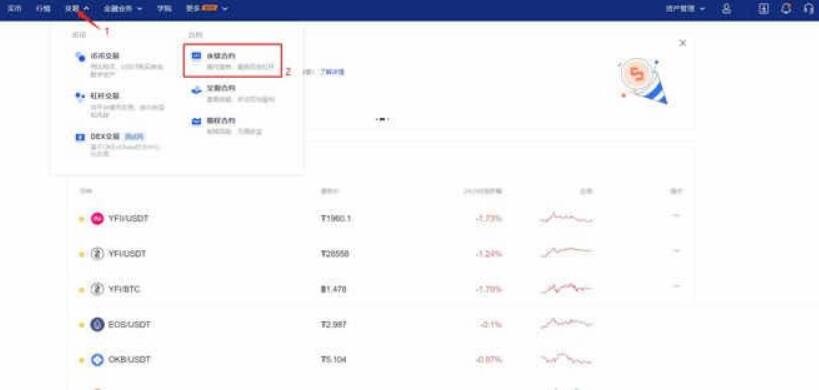The width and height of the screenshot is (819, 390).
Task: Click the EOS/USDT coin icon
Action: [x=97, y=325]
